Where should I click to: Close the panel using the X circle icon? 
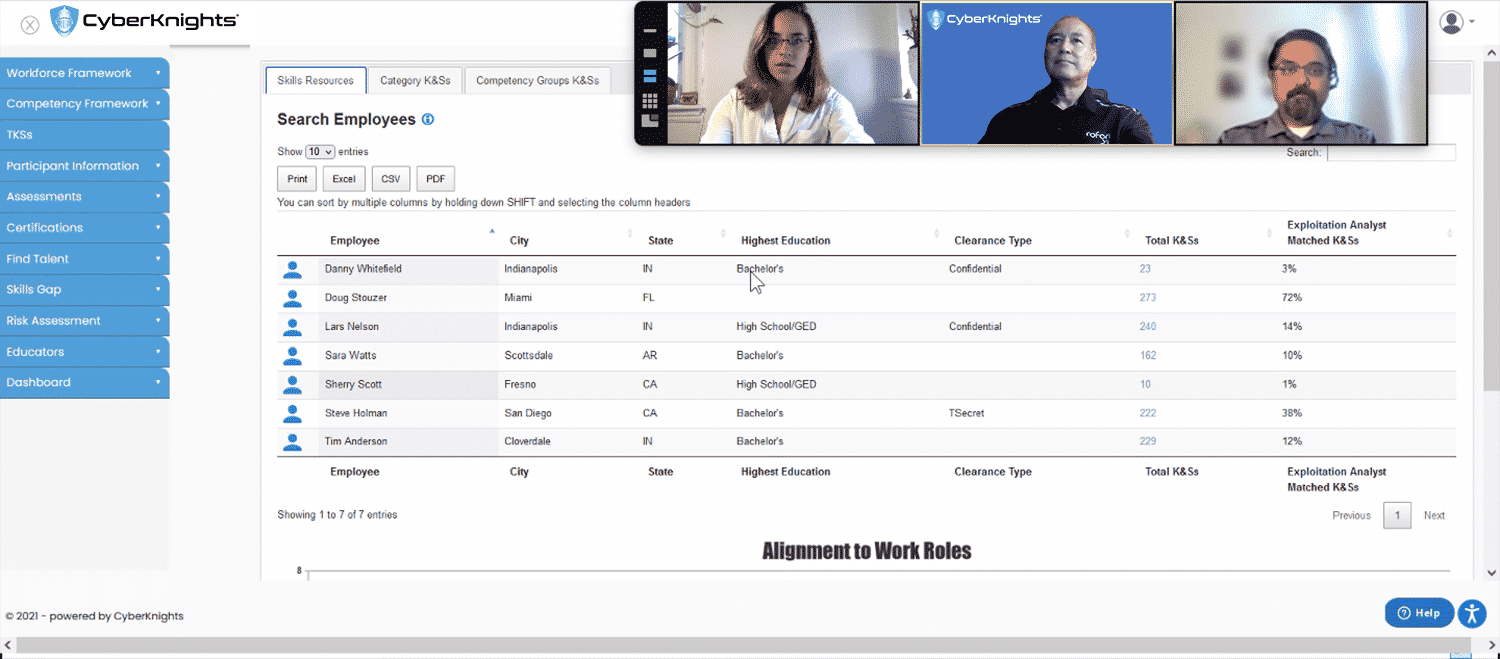click(x=30, y=25)
